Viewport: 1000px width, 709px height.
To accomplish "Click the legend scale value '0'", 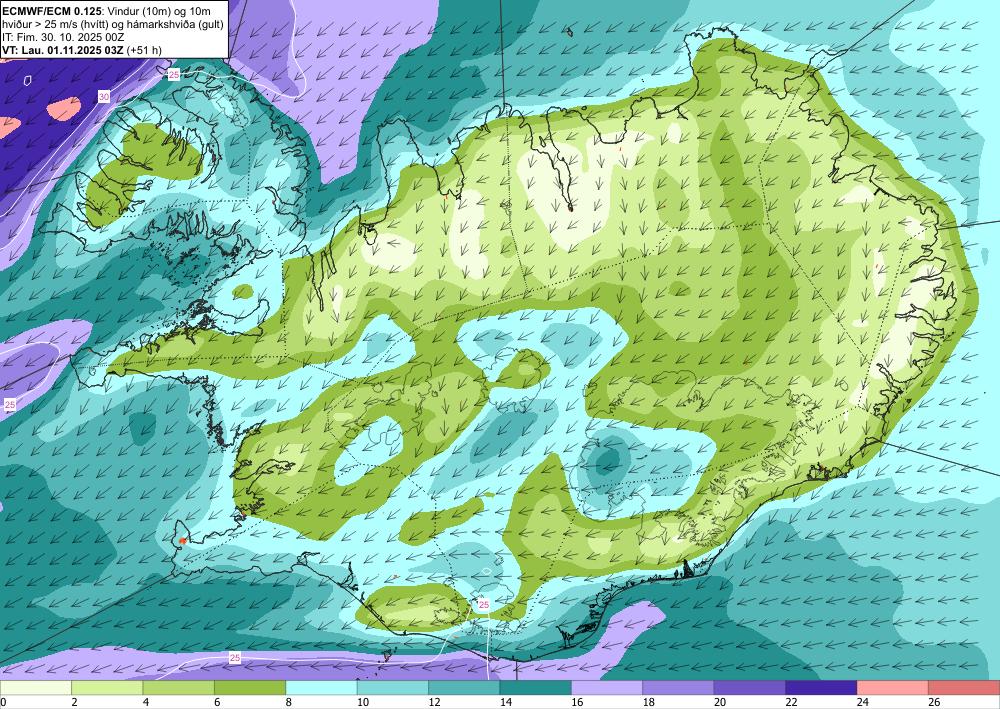I will coord(3,703).
